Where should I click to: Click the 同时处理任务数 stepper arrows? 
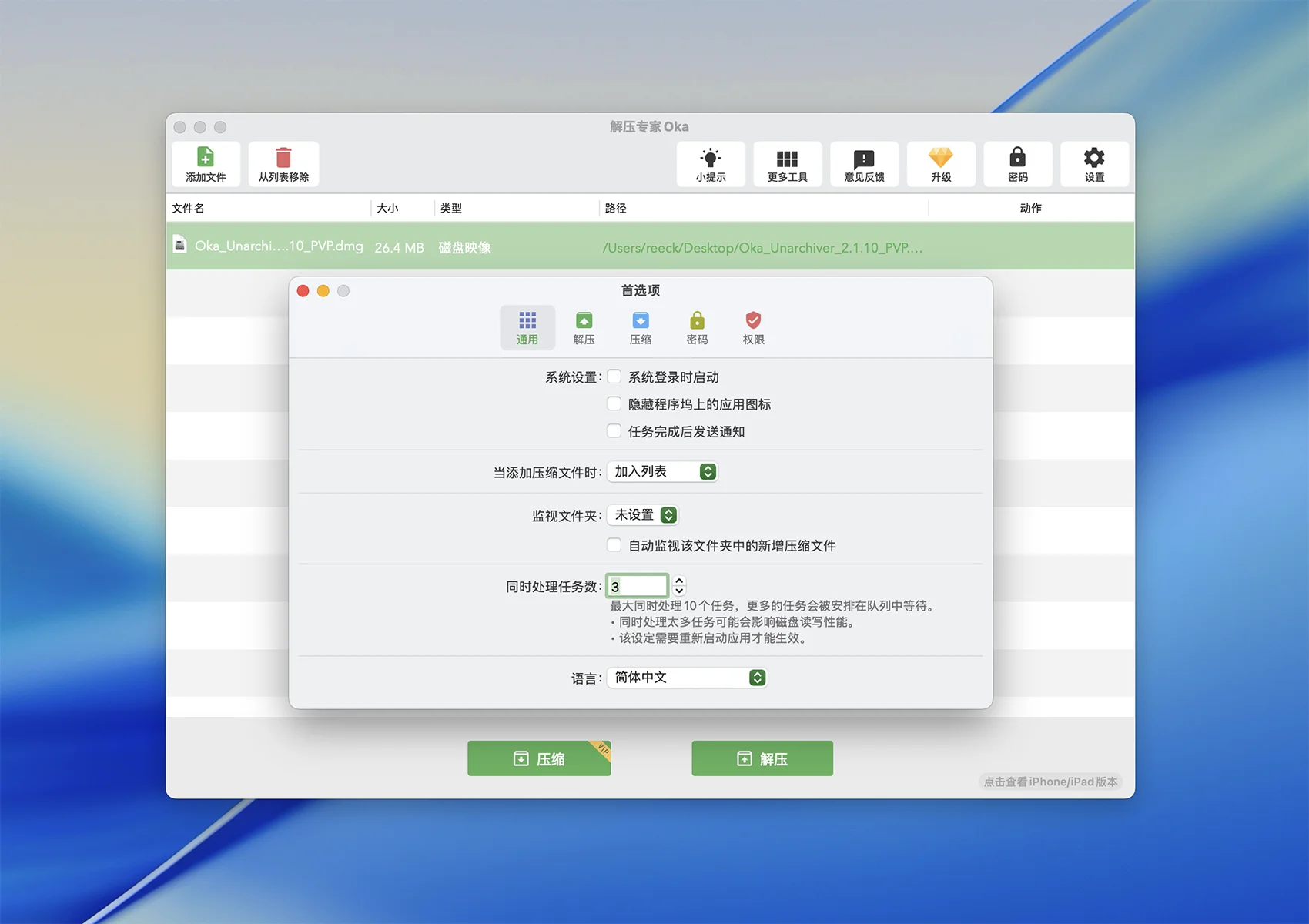click(679, 586)
